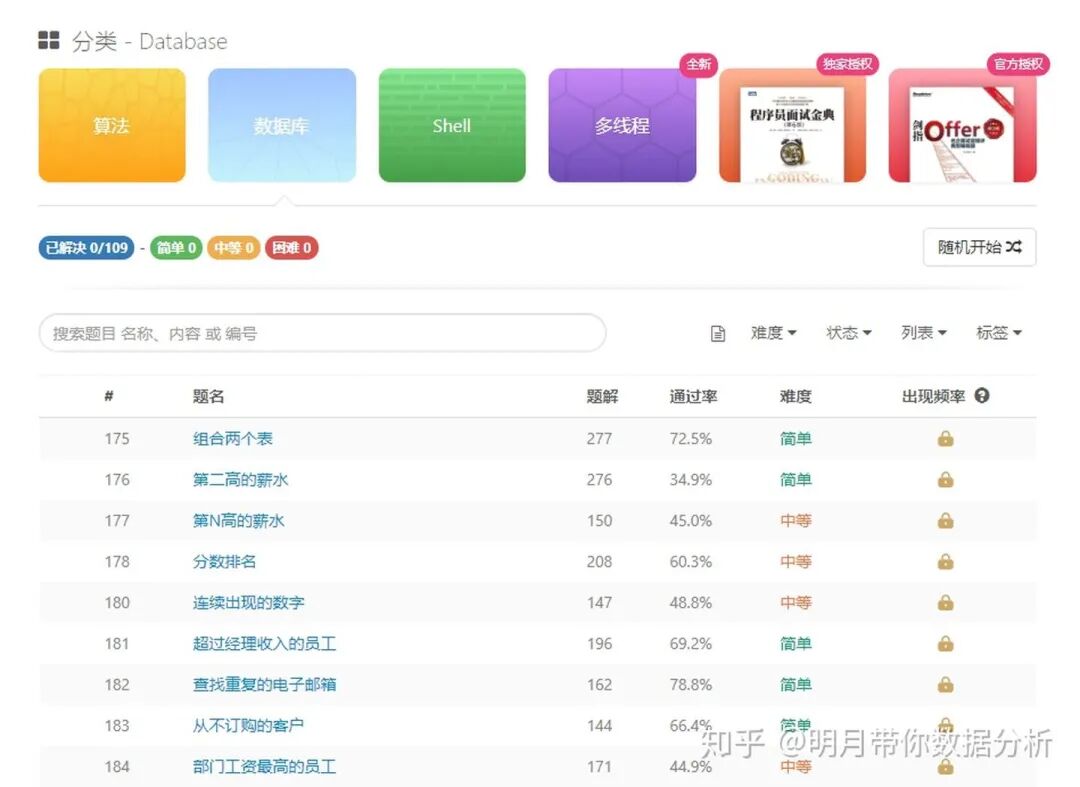Sort by the 题名 column header

click(x=208, y=397)
